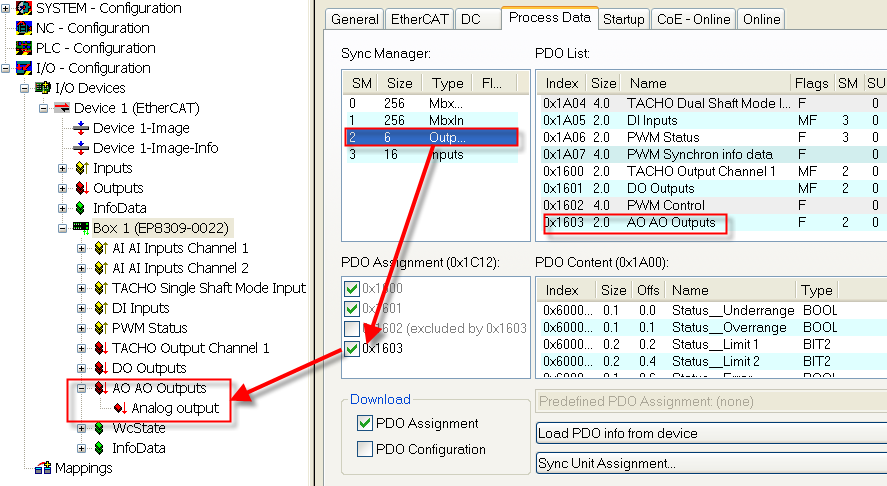Click the Index column header in PDO List
Screen dimensions: 887x486
(x=562, y=84)
